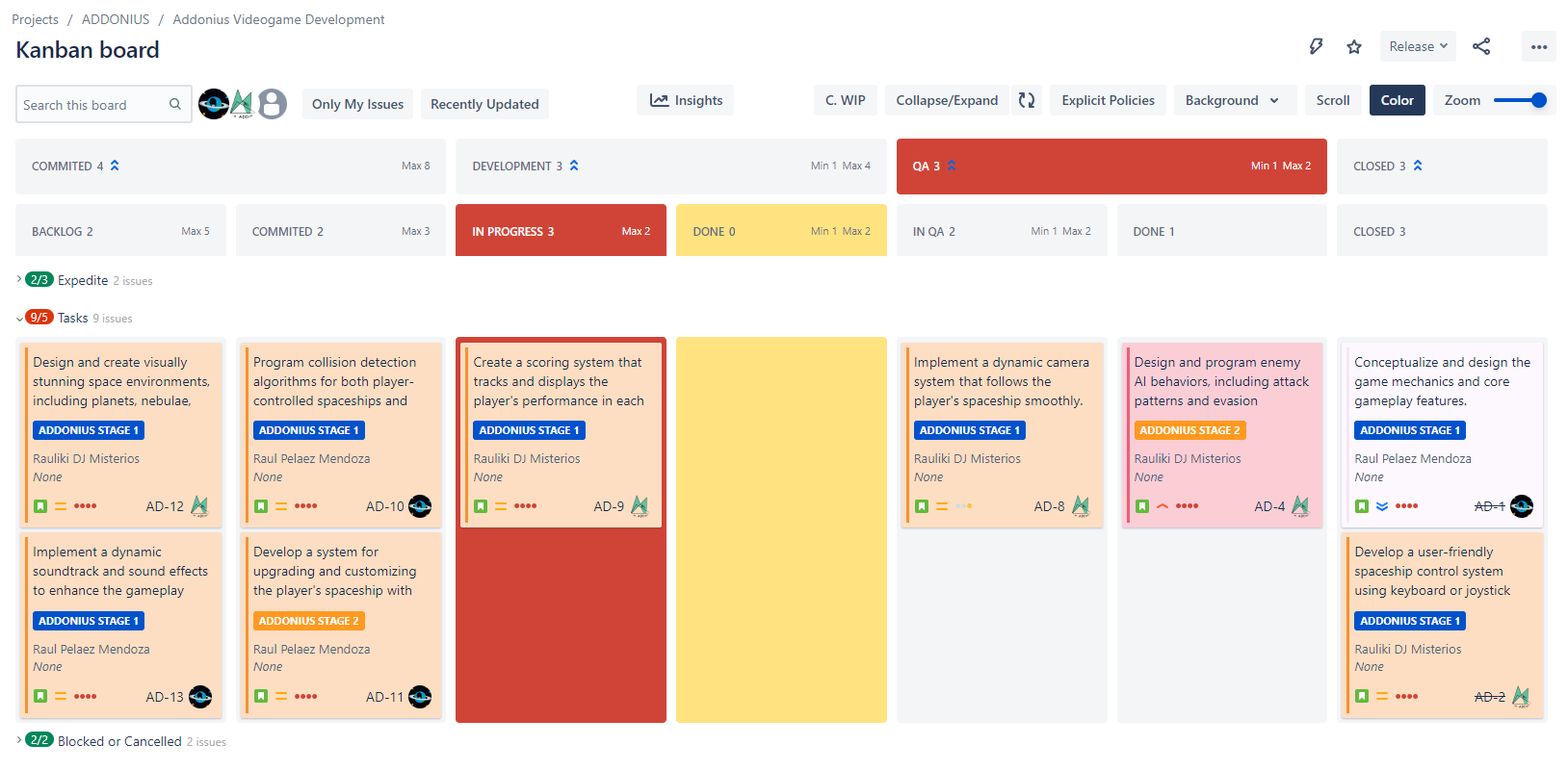Screen dimensions: 1568x771
Task: Click the unassigned gray avatar filter
Action: tap(273, 104)
